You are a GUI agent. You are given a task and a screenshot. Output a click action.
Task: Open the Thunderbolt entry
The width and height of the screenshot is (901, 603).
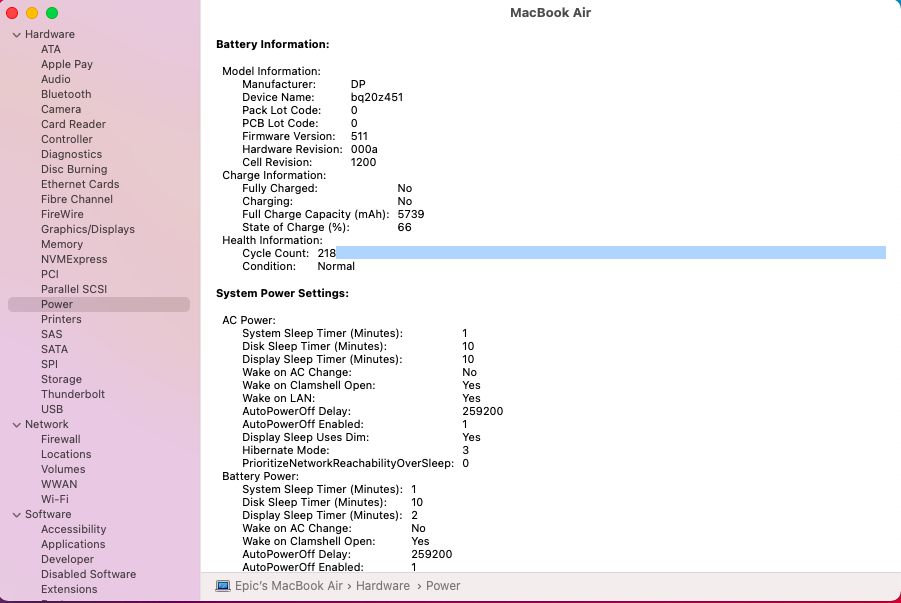click(x=73, y=394)
